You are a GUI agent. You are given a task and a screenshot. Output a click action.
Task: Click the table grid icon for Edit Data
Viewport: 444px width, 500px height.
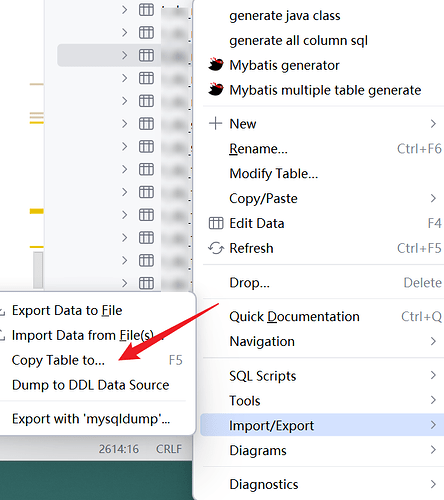click(x=216, y=223)
